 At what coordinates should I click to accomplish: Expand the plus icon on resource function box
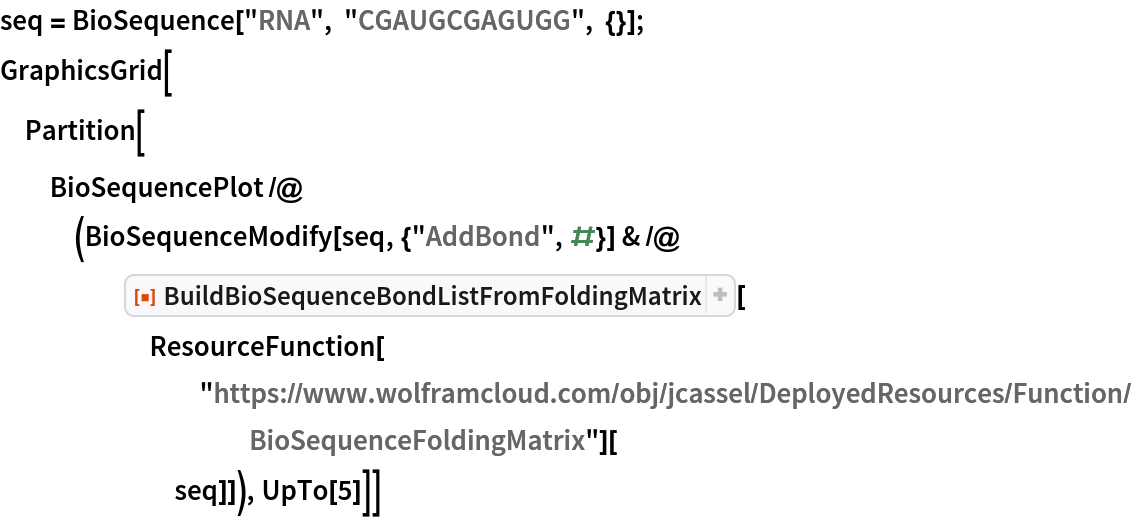[719, 295]
